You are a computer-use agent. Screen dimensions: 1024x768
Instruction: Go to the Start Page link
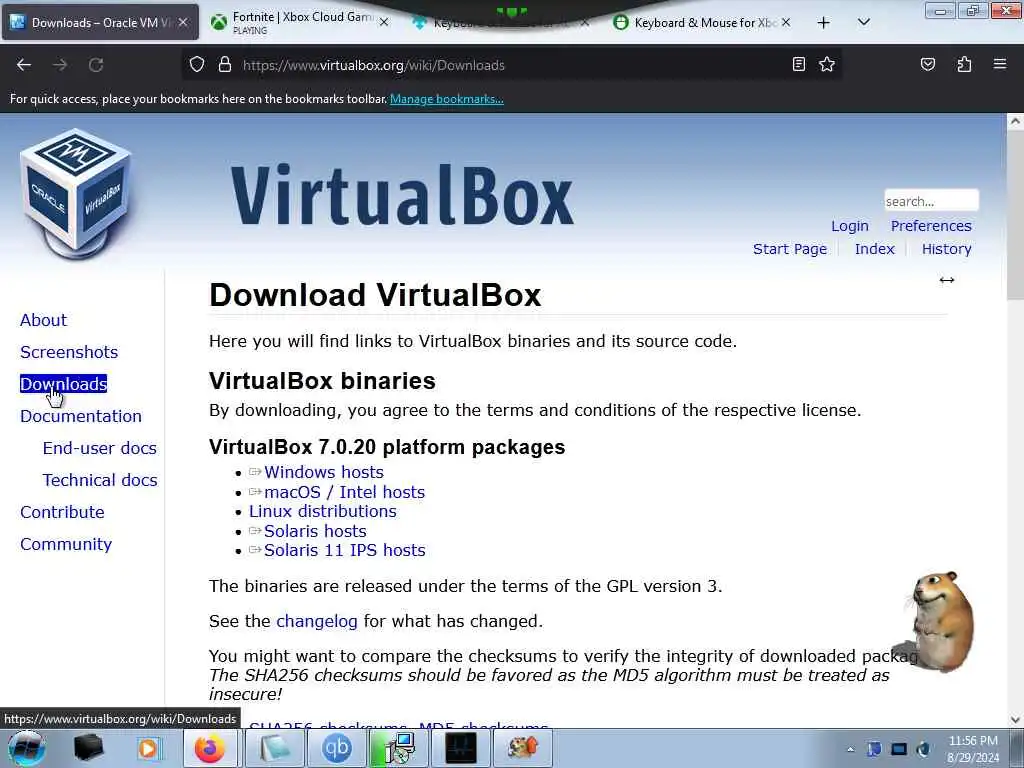[790, 249]
